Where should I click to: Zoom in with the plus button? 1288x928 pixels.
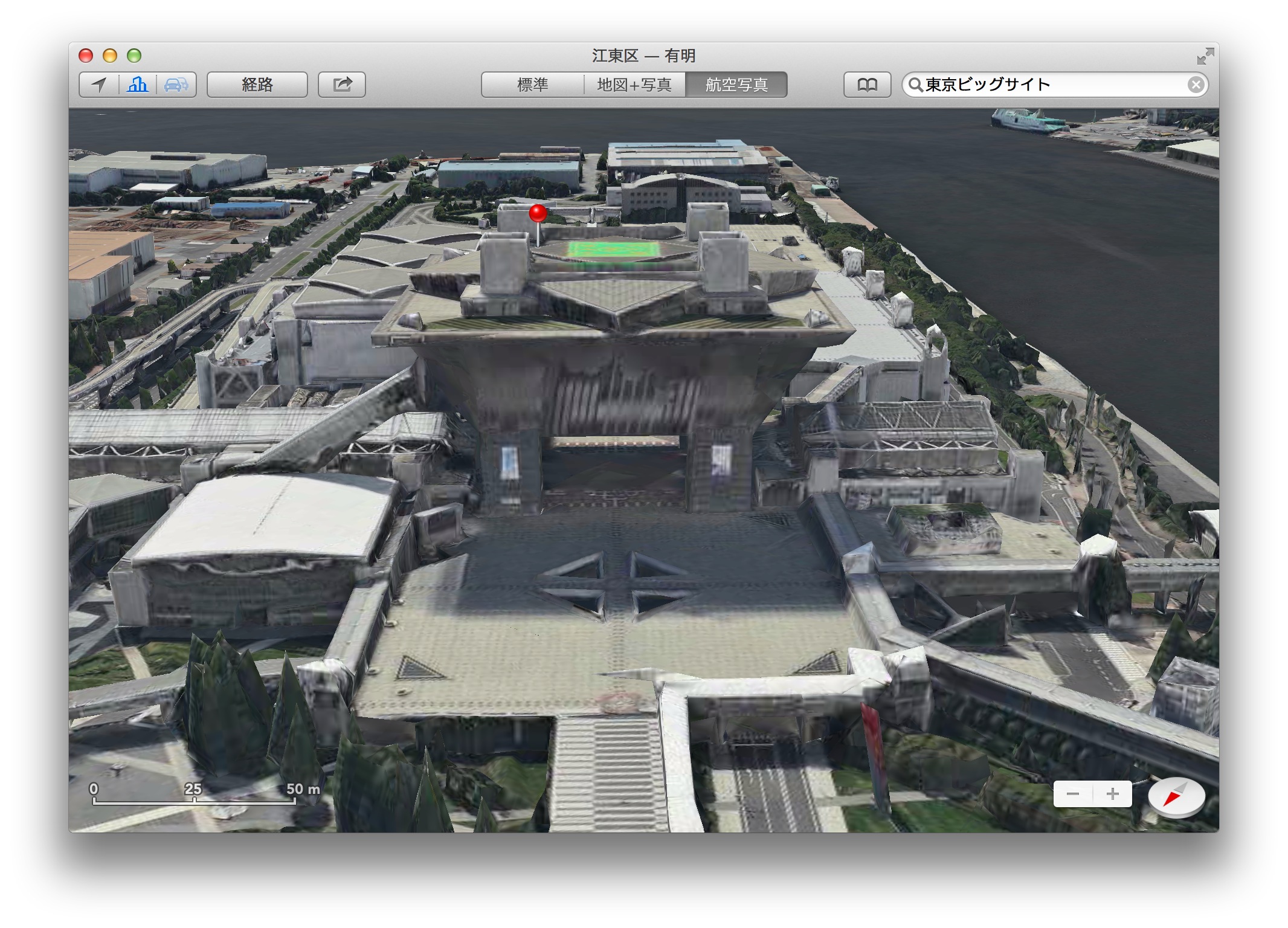tap(1112, 794)
